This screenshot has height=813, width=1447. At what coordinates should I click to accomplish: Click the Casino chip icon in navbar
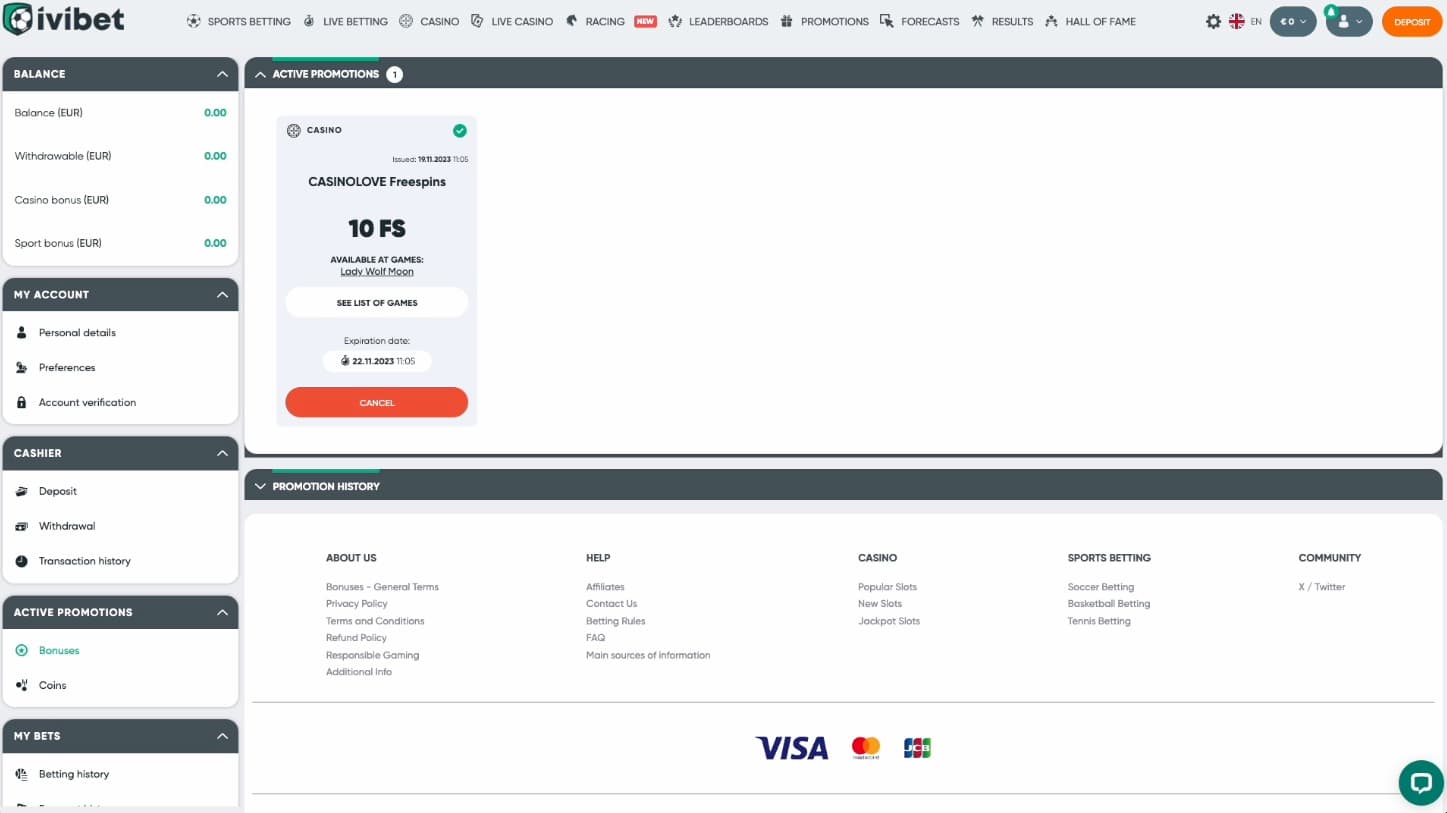click(406, 21)
